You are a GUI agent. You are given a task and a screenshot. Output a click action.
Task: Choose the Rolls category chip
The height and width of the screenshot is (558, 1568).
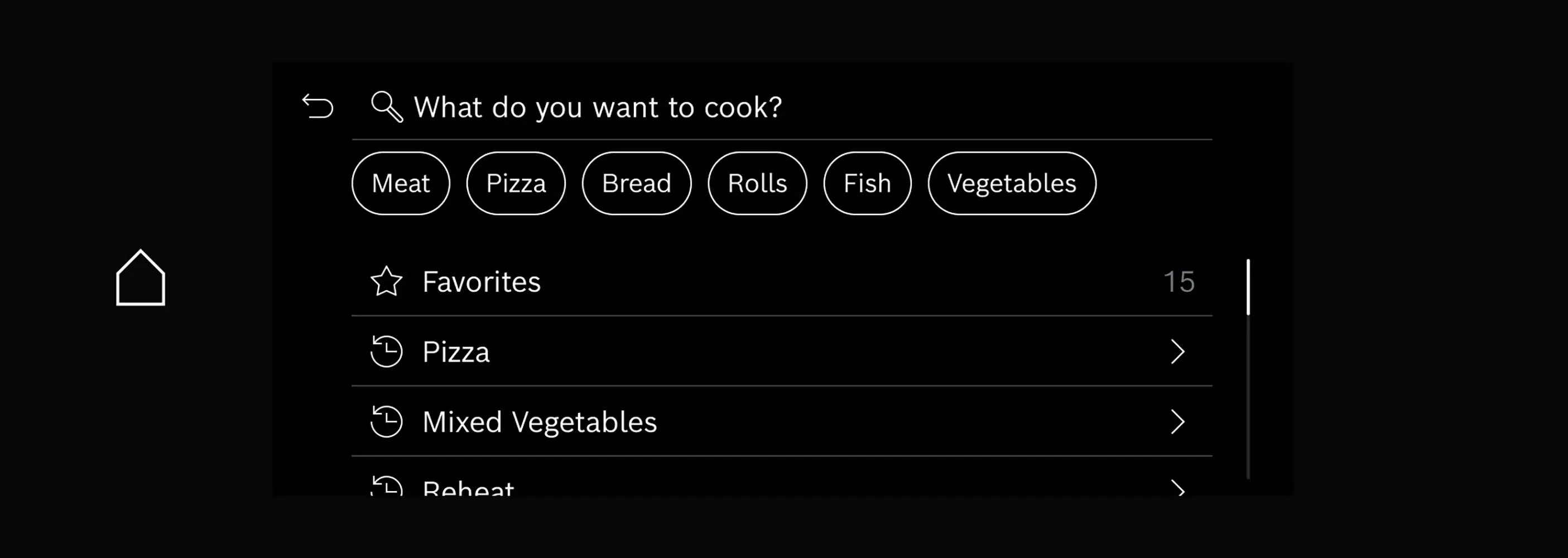coord(757,183)
